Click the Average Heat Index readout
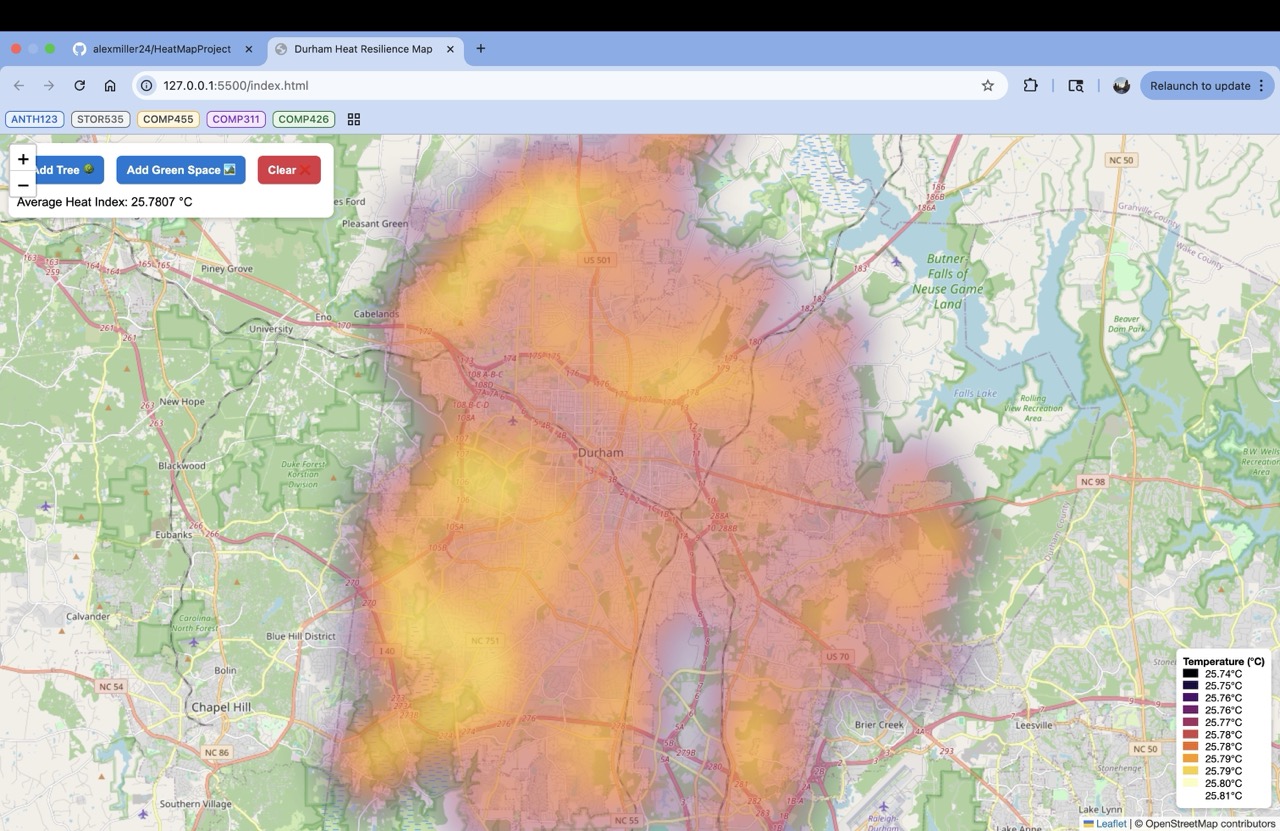The image size is (1280, 831). click(x=105, y=202)
